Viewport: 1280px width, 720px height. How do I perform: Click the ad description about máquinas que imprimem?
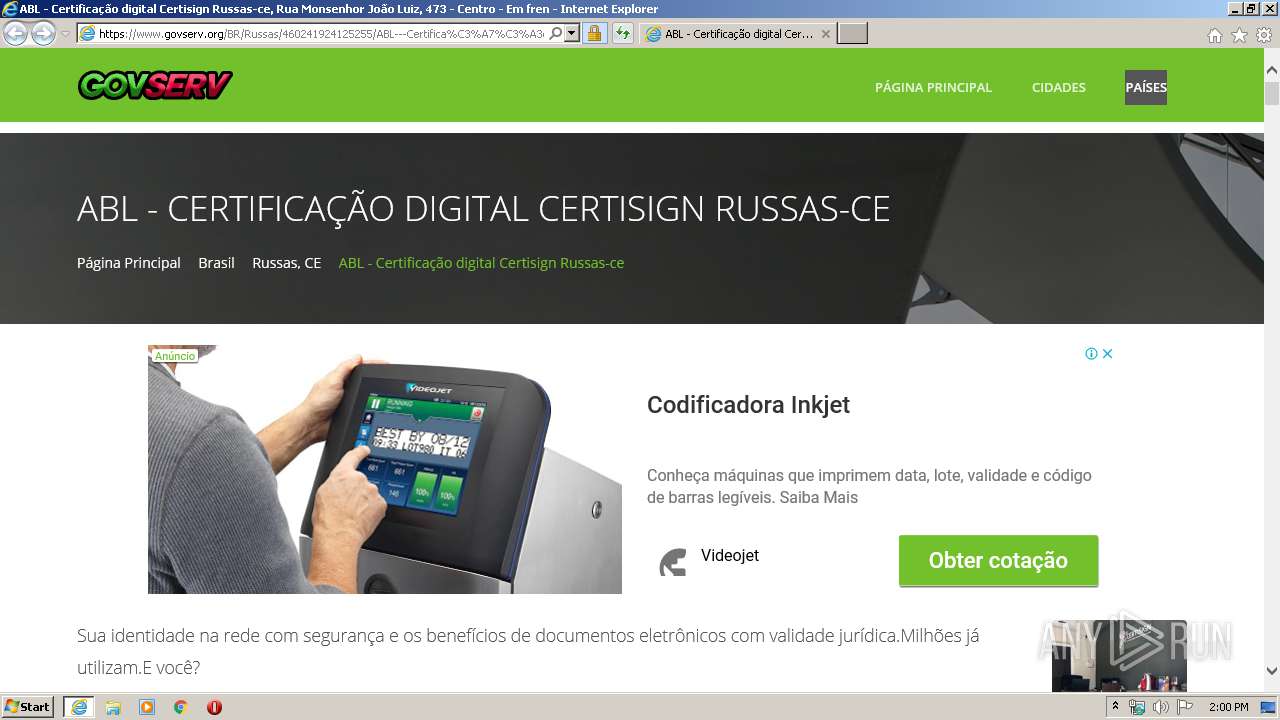point(869,486)
